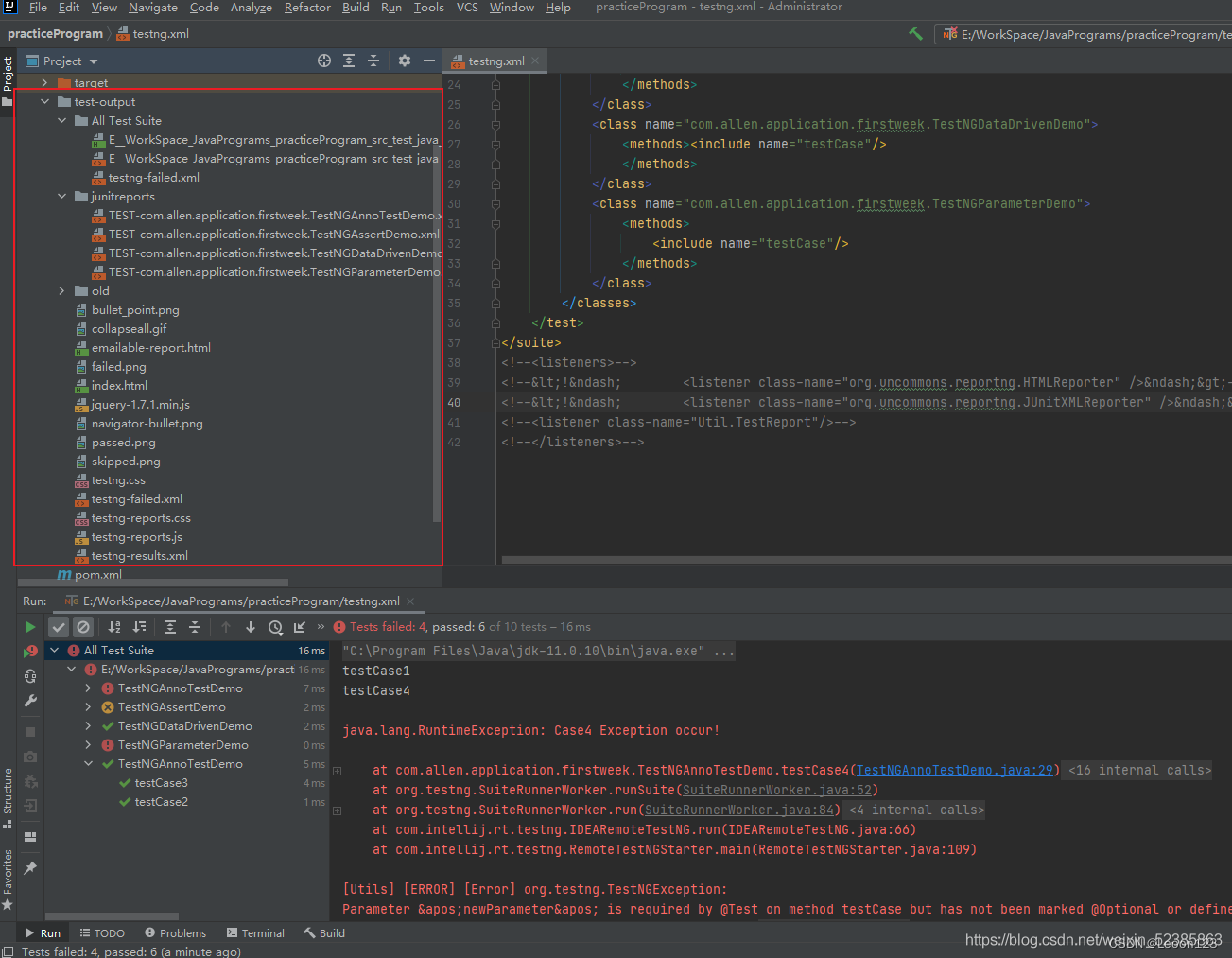
Task: Collapse the test-output folder
Action: [x=44, y=102]
